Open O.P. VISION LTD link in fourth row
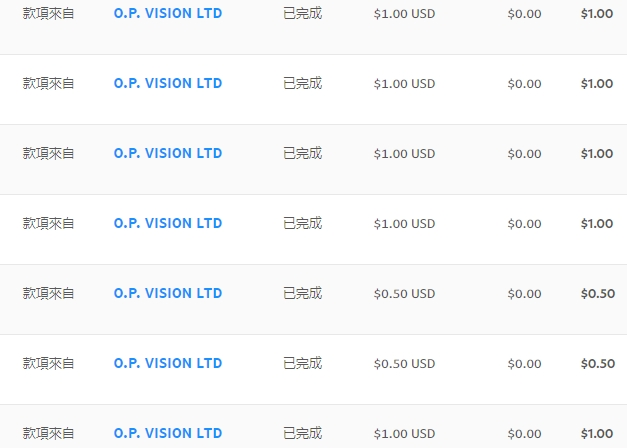This screenshot has height=448, width=627. pyautogui.click(x=168, y=223)
